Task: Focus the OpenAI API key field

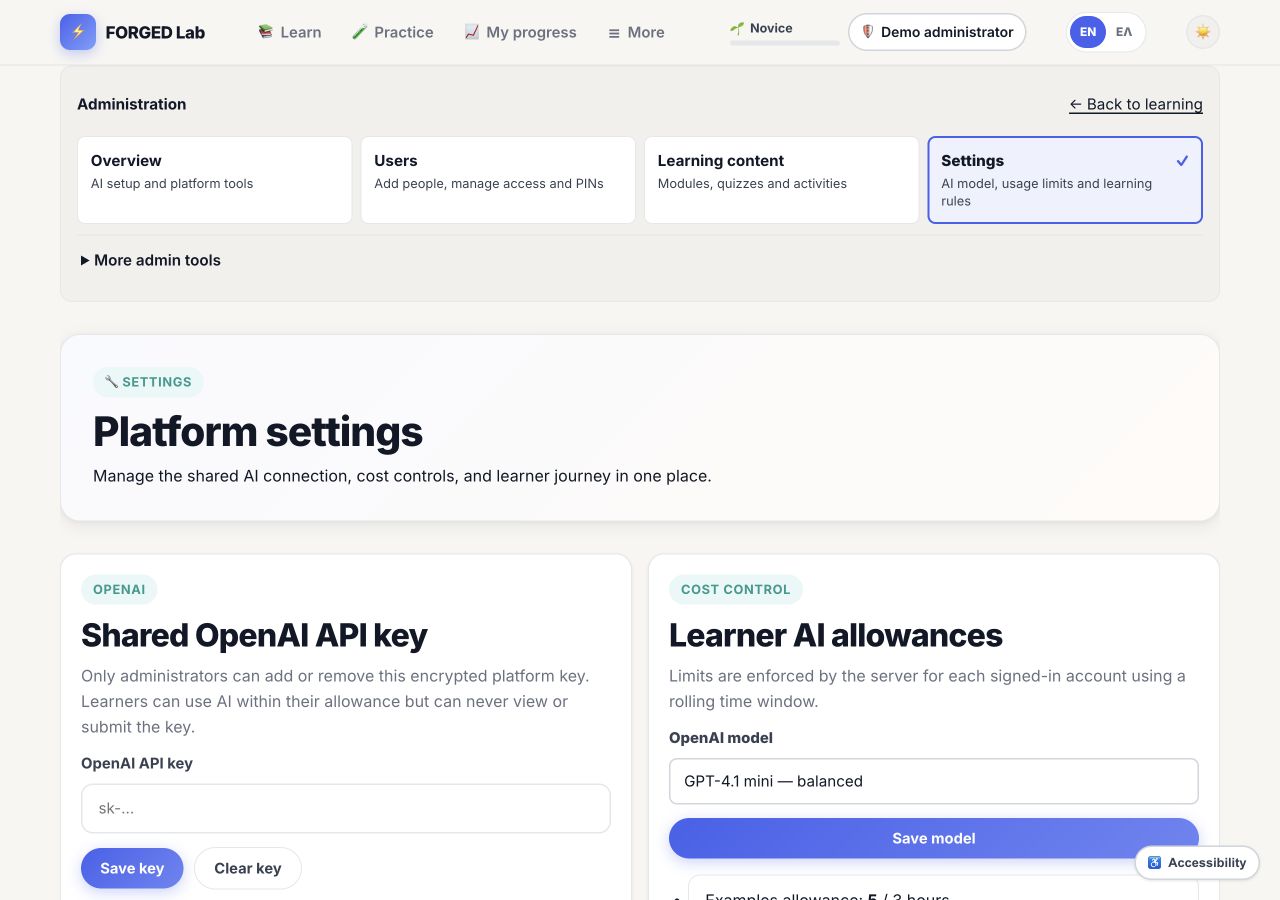Action: pyautogui.click(x=346, y=808)
